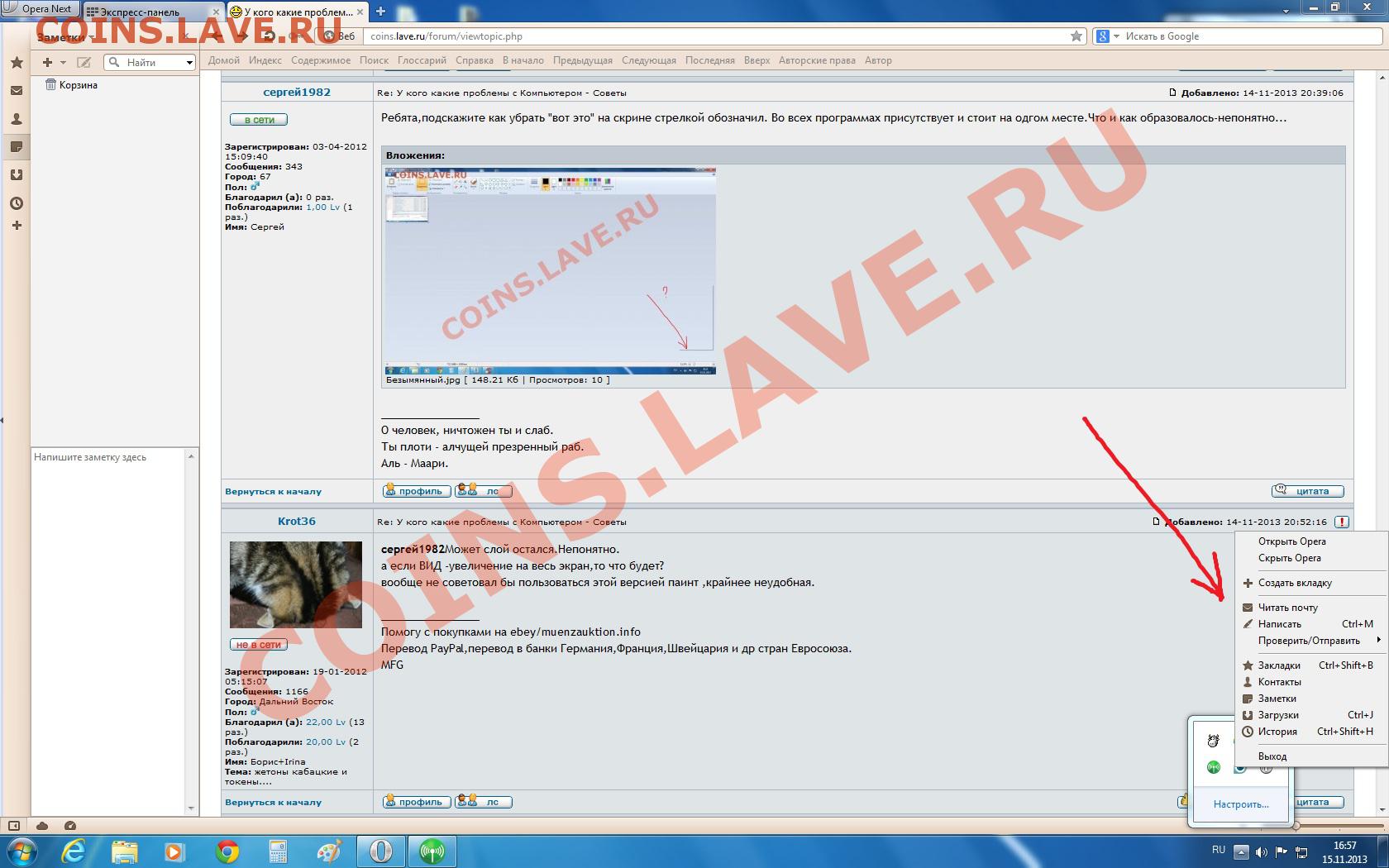The image size is (1389, 868).
Task: Click the Искать в Google search field
Action: tap(1251, 36)
